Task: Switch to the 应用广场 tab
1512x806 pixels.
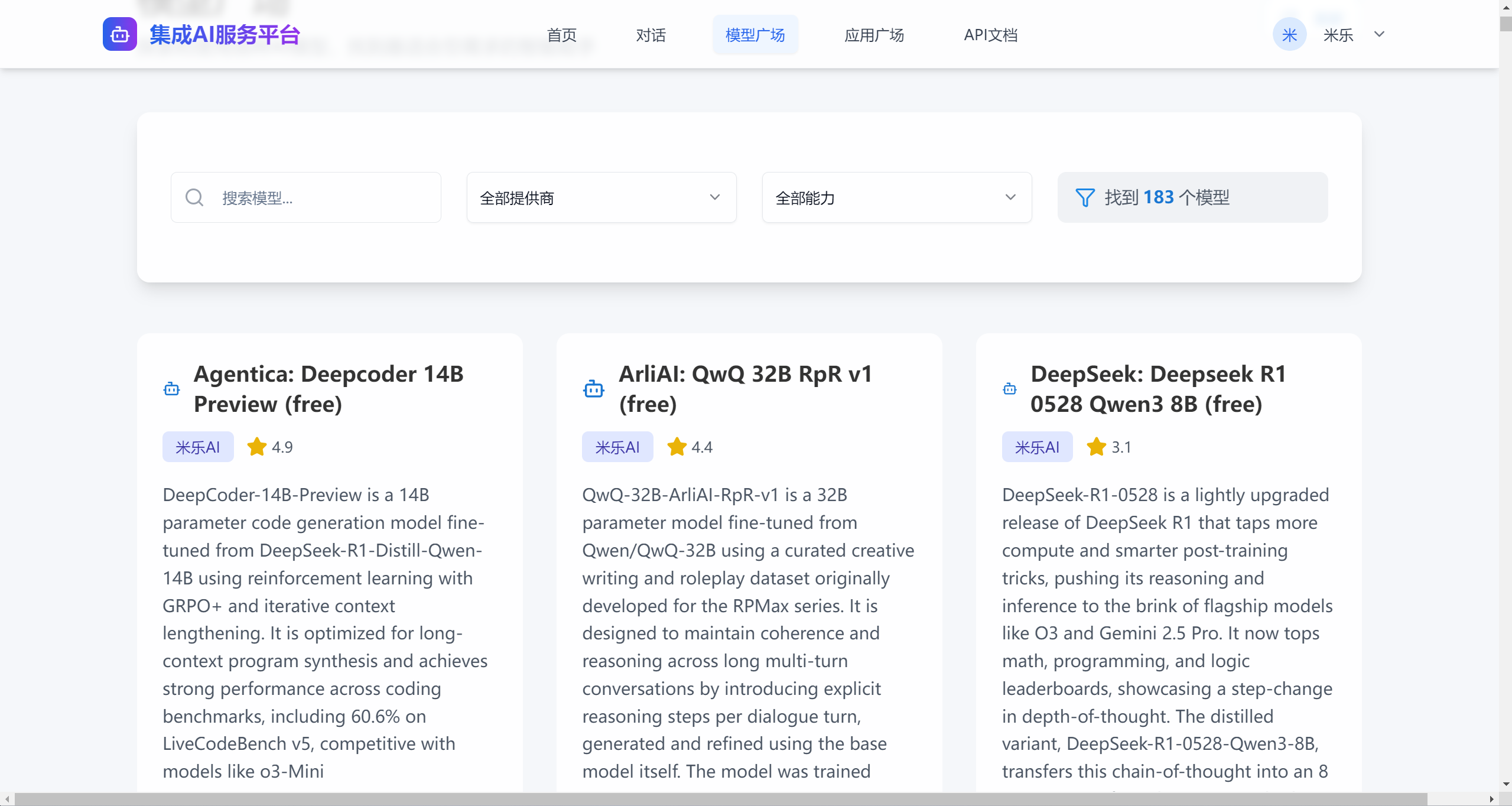Action: coord(874,35)
